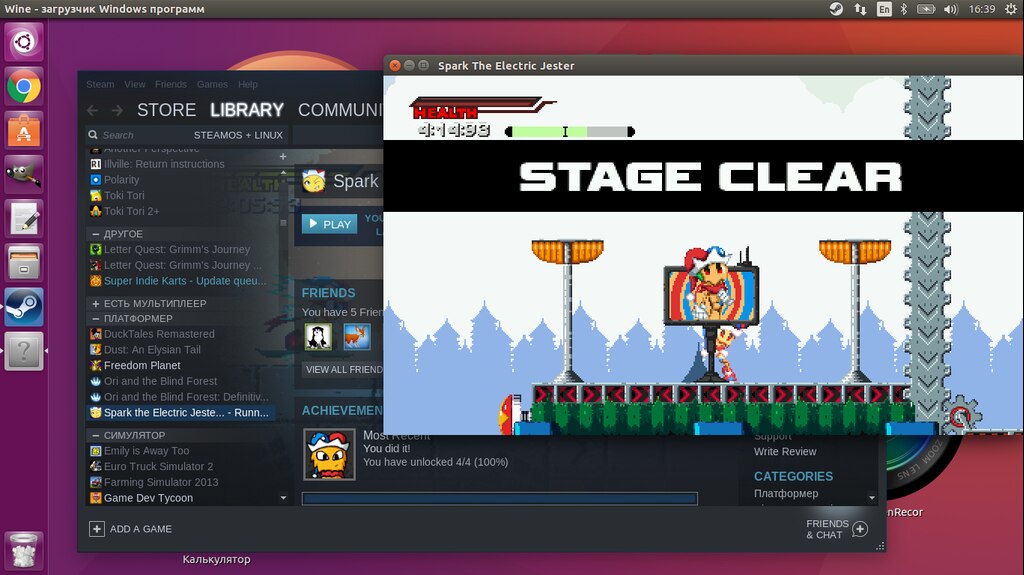Click the jester achievement icon
The width and height of the screenshot is (1024, 575).
click(329, 454)
